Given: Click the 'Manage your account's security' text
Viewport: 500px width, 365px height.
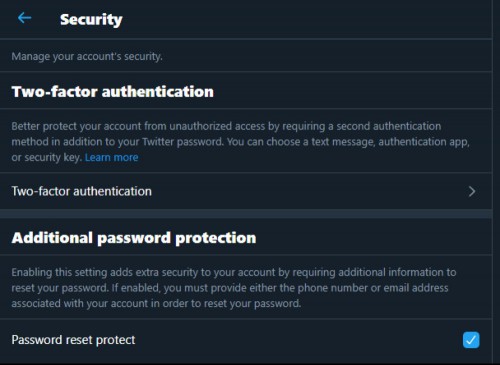Looking at the screenshot, I should [87, 56].
